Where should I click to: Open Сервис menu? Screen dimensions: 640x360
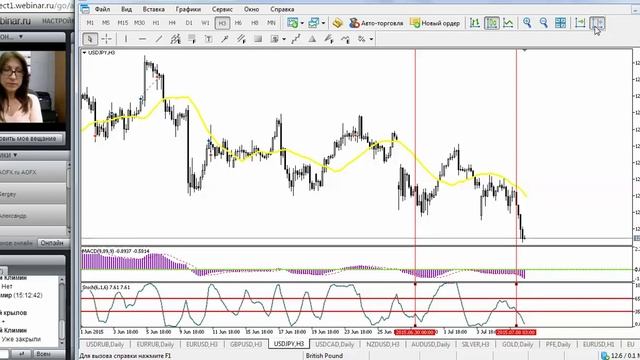pyautogui.click(x=222, y=9)
